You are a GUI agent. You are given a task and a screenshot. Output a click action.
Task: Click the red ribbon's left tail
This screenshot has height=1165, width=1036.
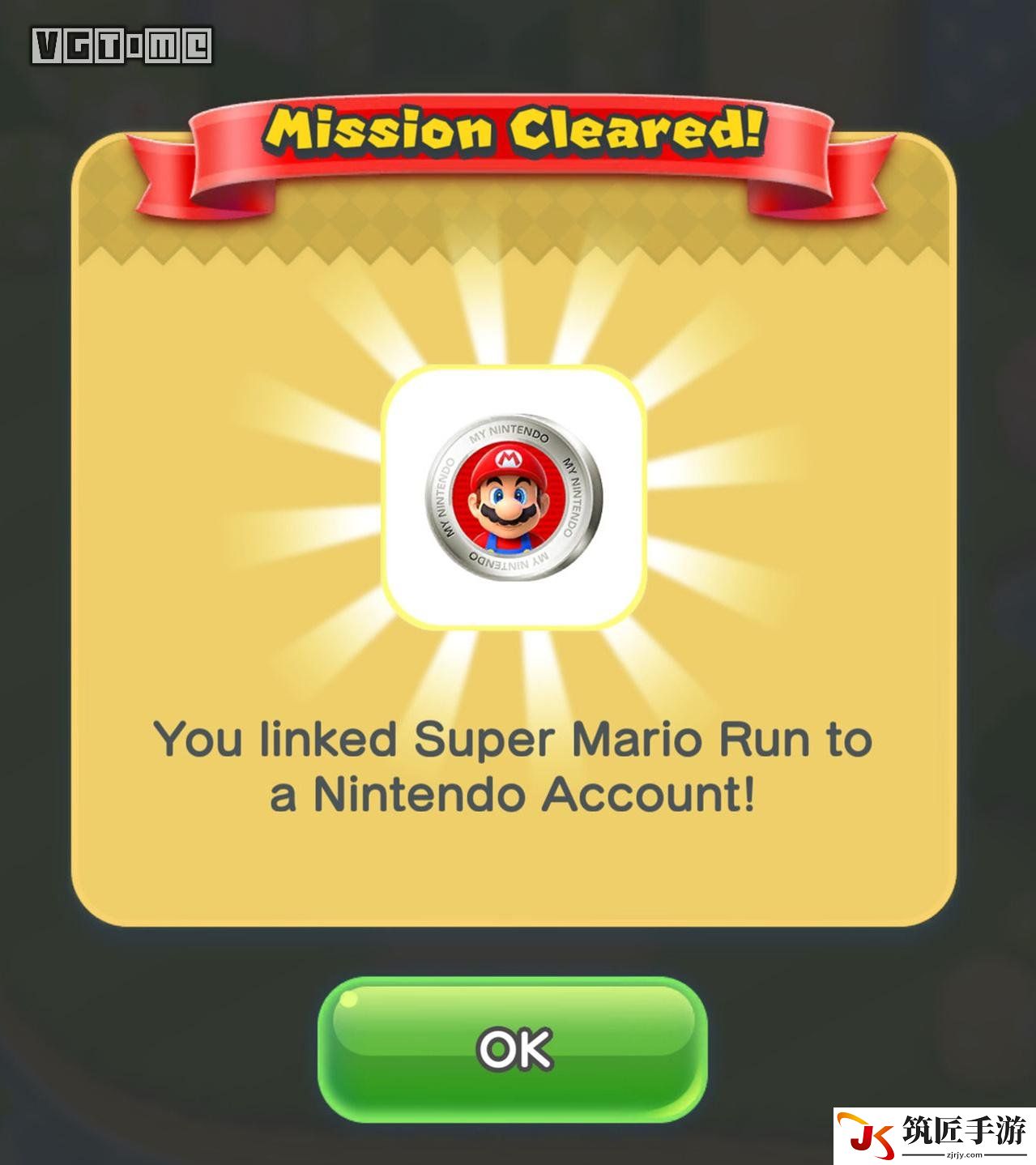coord(162,176)
